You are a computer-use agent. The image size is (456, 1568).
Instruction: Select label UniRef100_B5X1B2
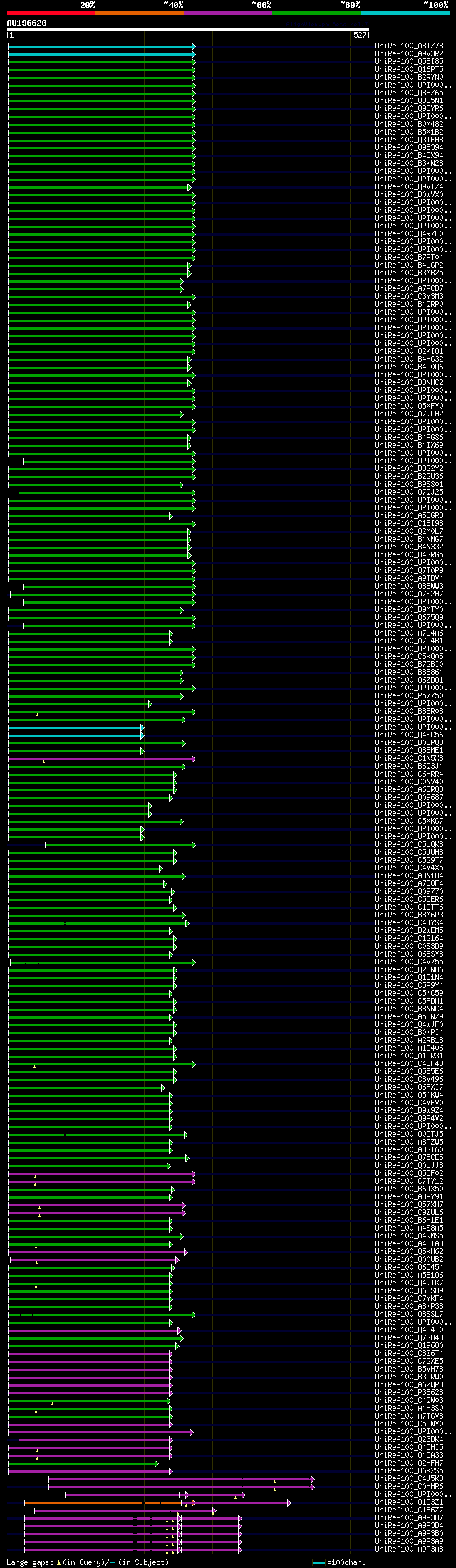click(409, 132)
